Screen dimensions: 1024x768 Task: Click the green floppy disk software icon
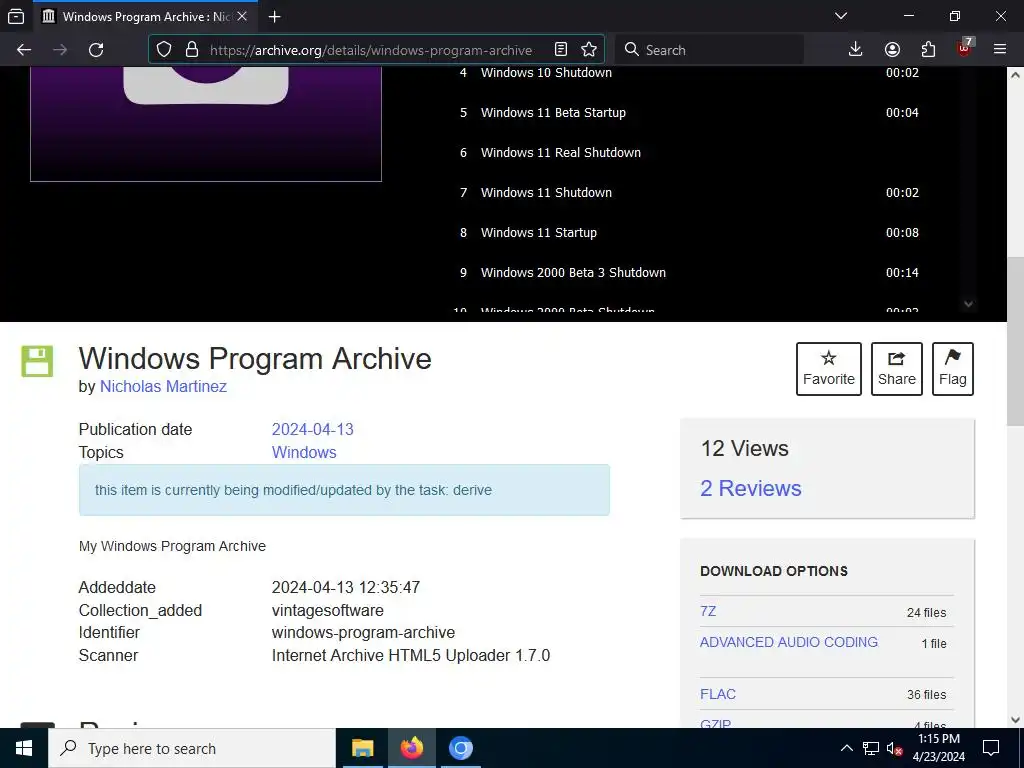tap(37, 361)
